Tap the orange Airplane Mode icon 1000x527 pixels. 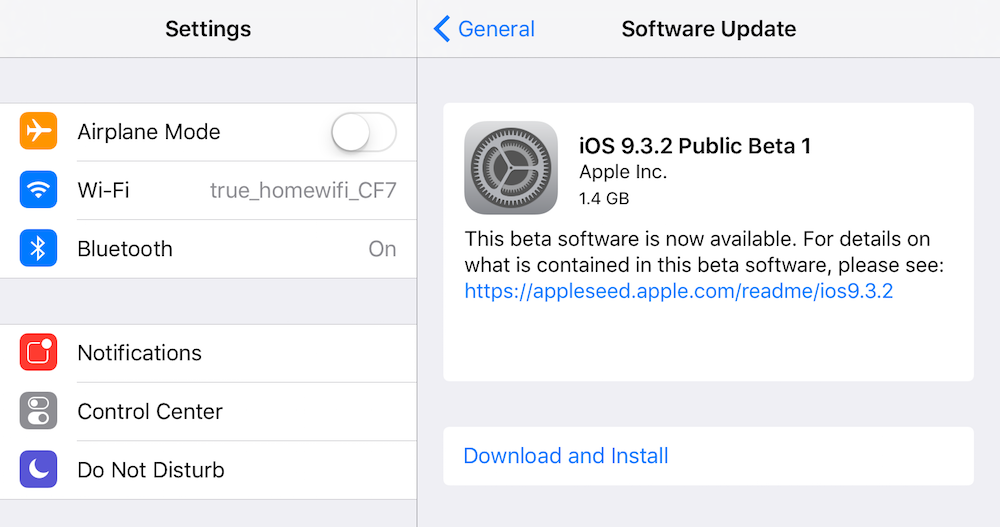[38, 132]
